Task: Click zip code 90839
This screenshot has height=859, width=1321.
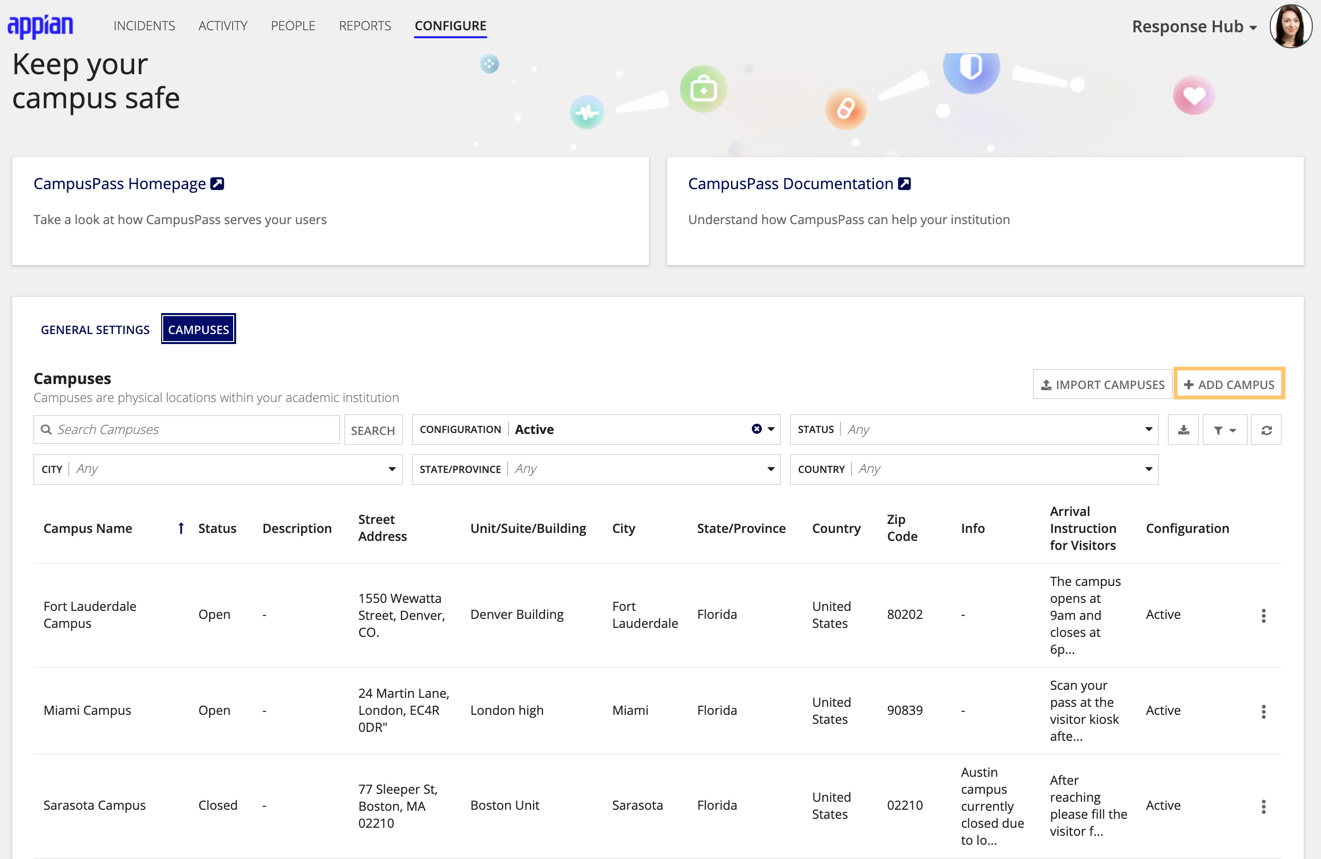Action: click(905, 711)
